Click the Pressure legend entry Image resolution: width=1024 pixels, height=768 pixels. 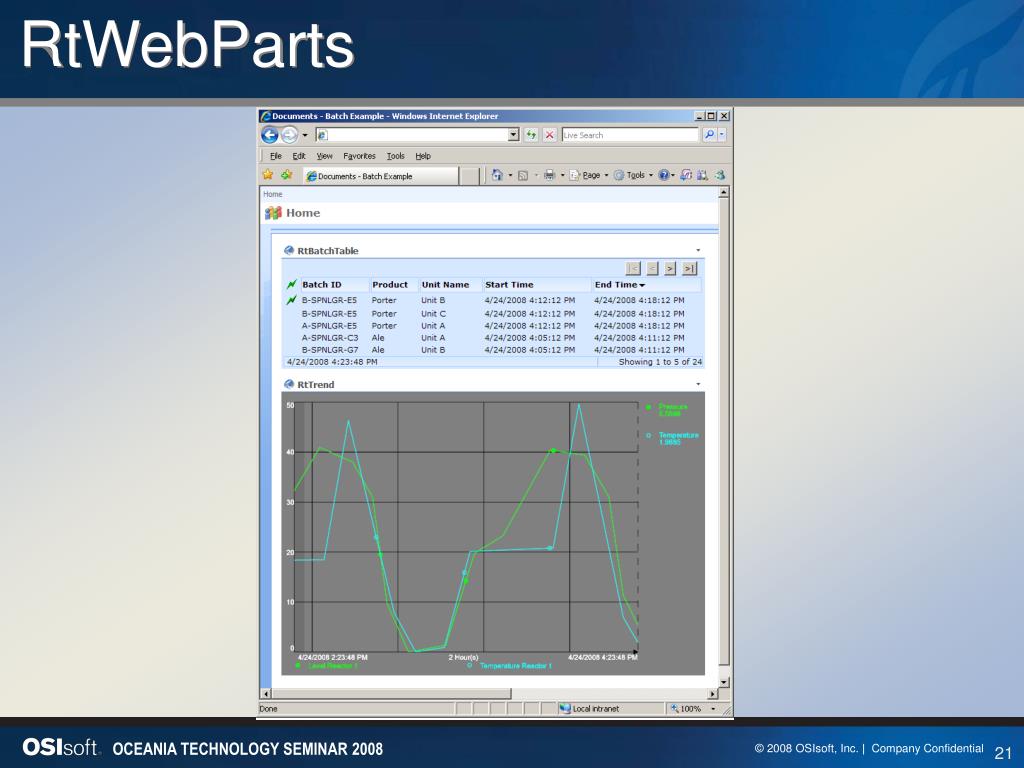tap(667, 410)
